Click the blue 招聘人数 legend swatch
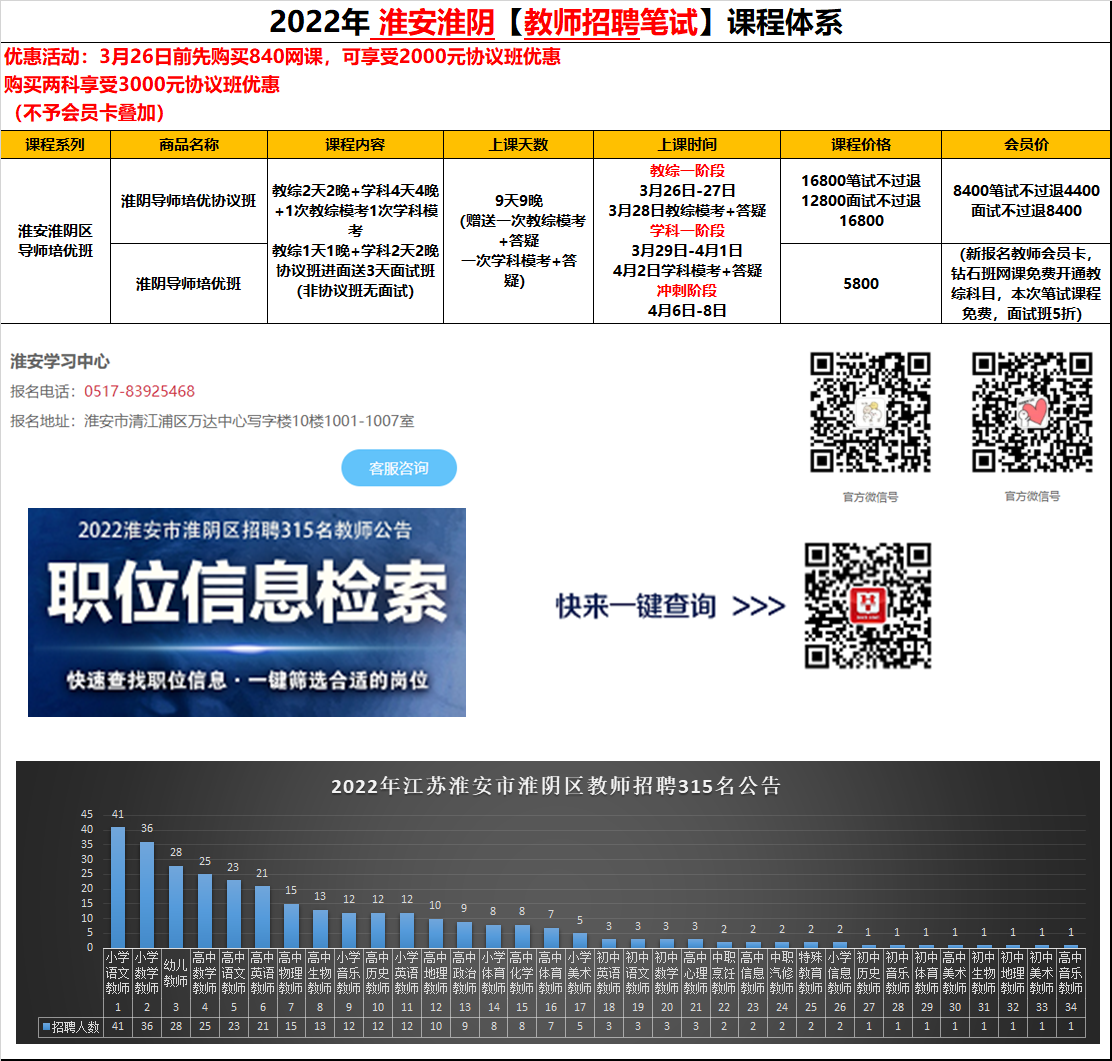Viewport: 1112px width, 1061px height. click(x=46, y=1027)
